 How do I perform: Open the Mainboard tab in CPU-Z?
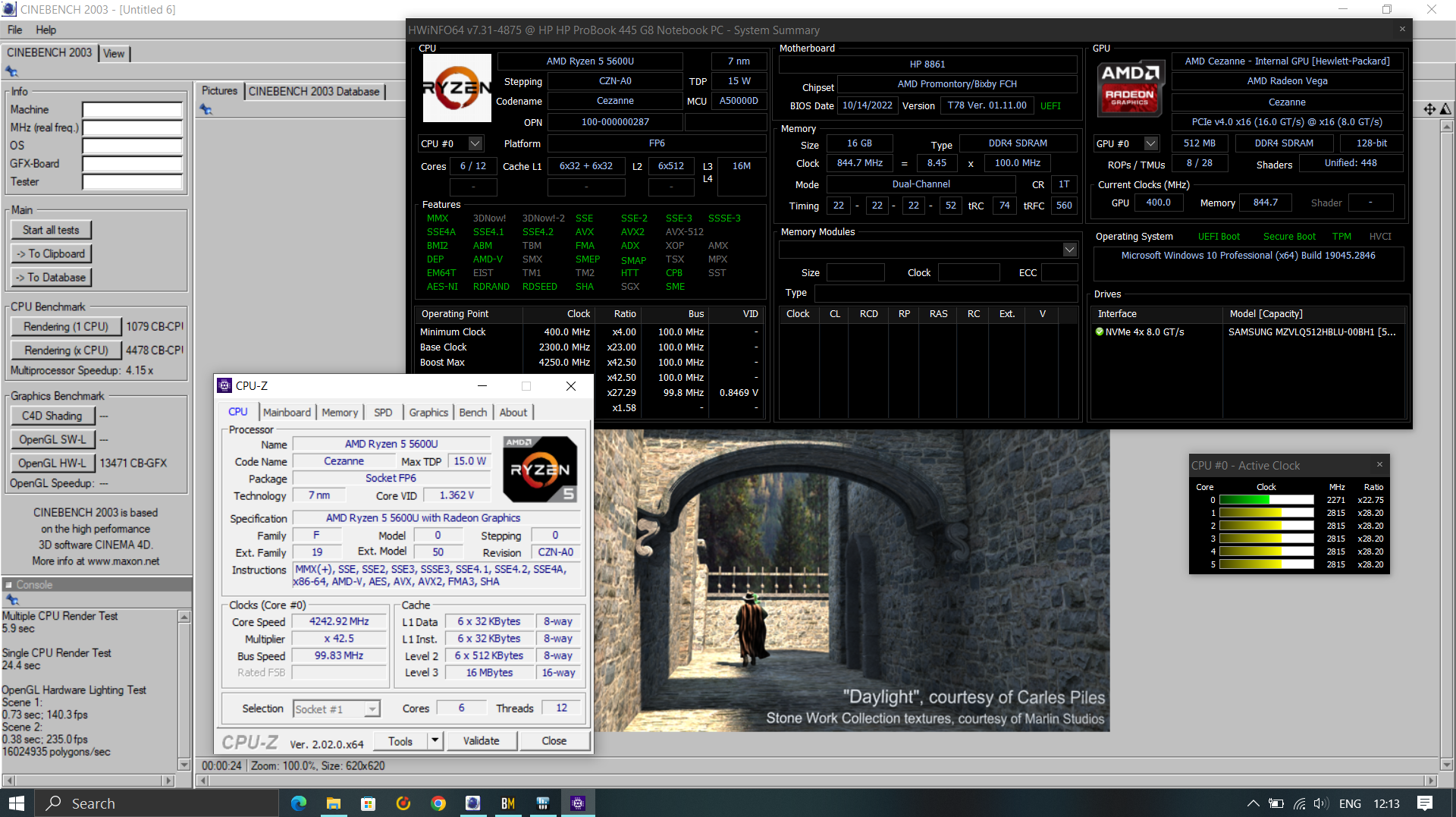pyautogui.click(x=287, y=412)
